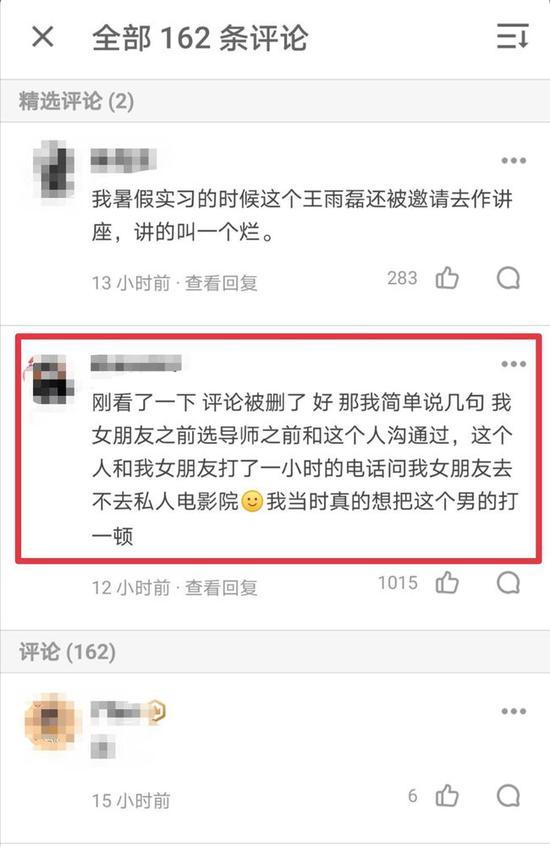Open more options on highlighted comment
The image size is (550, 847).
[x=513, y=364]
